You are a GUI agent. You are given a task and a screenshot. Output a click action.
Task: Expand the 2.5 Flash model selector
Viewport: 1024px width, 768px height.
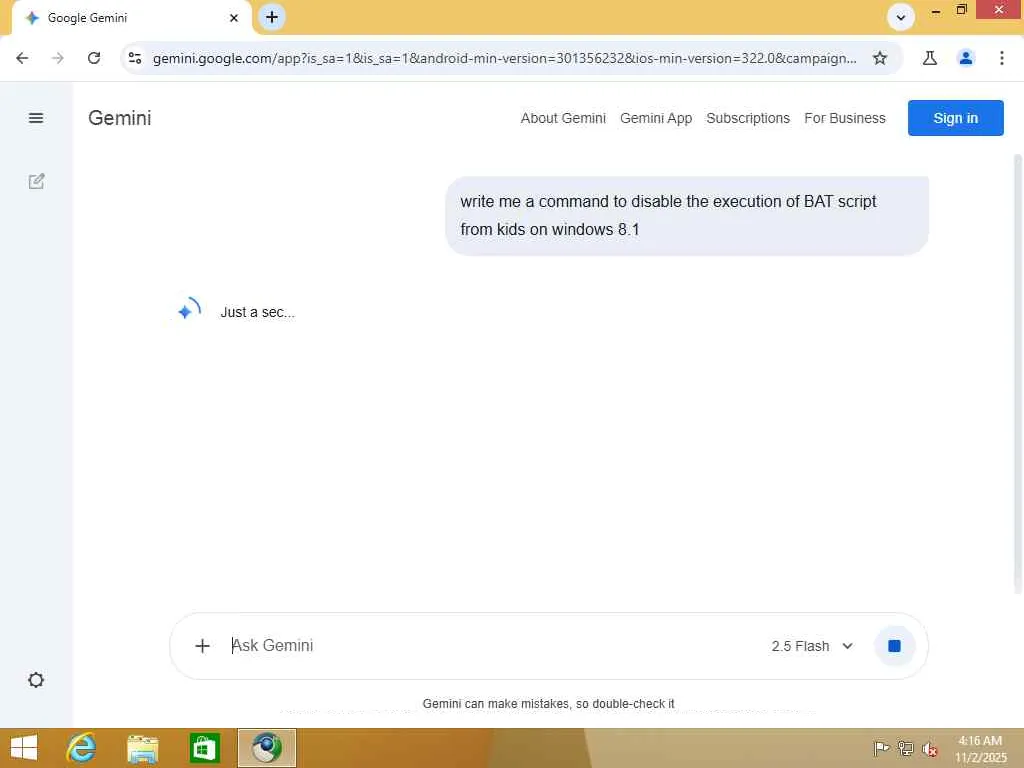pos(812,646)
